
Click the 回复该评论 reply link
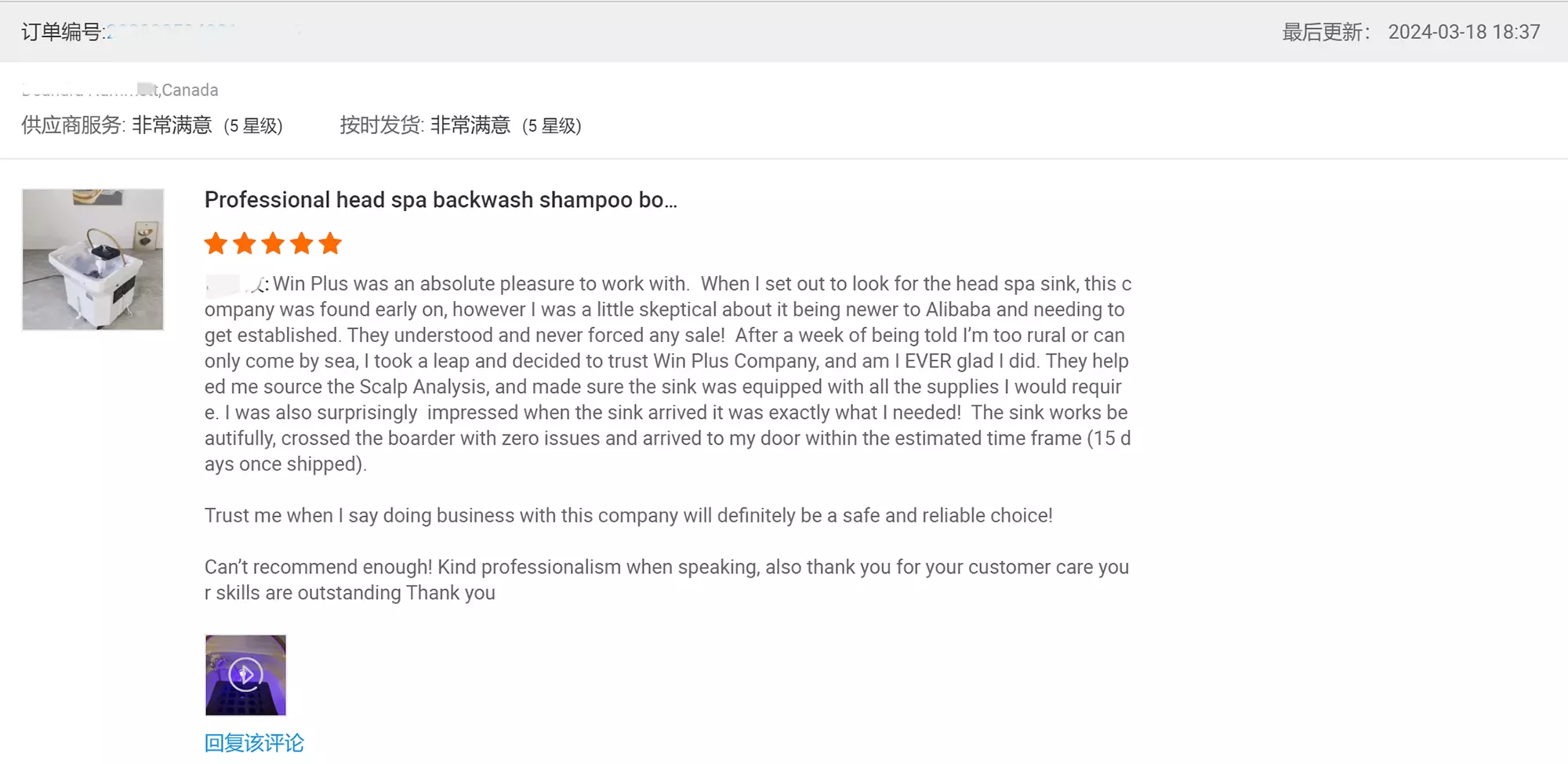(x=254, y=743)
